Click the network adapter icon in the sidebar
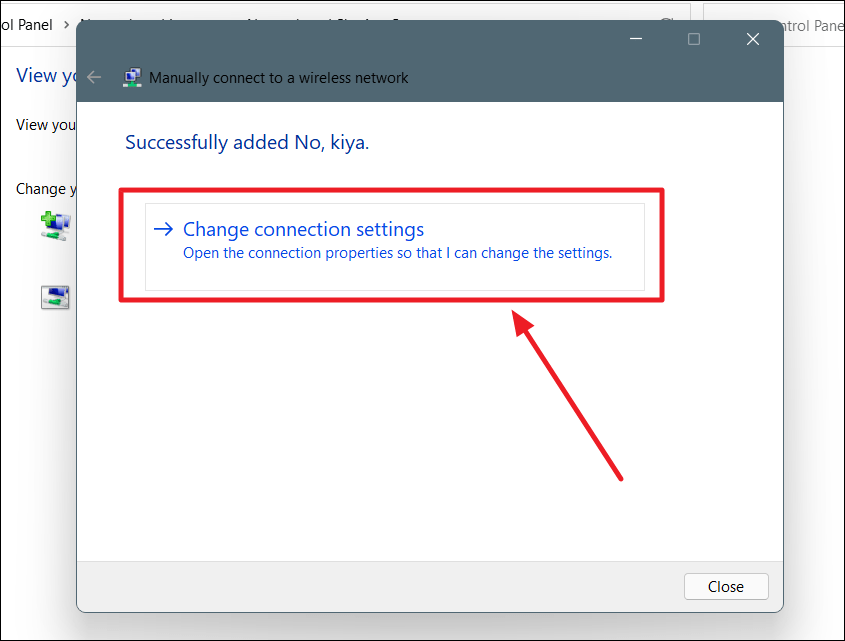The image size is (845, 641). 55,296
